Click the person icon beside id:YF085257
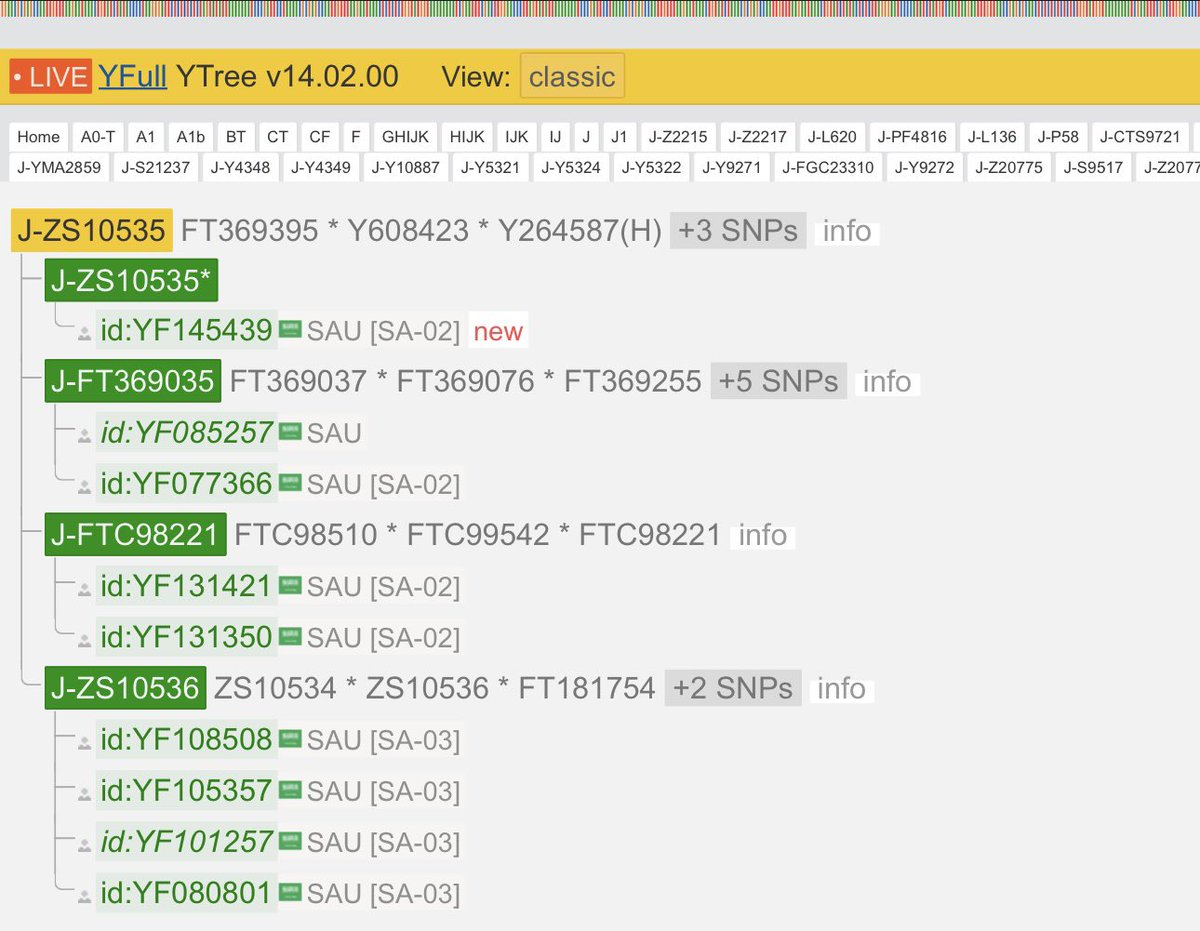The height and width of the screenshot is (931, 1200). coord(85,435)
